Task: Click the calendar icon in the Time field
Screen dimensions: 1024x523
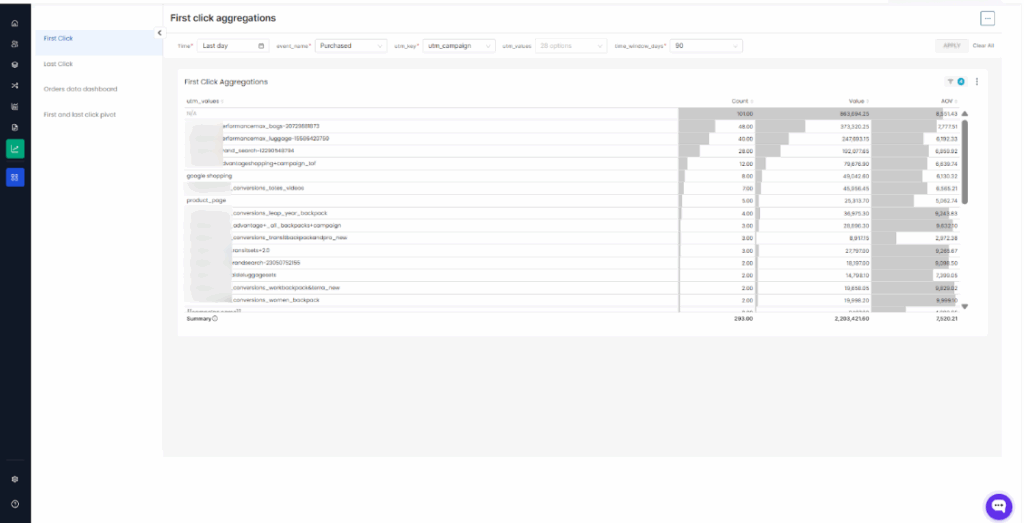Action: click(x=261, y=46)
